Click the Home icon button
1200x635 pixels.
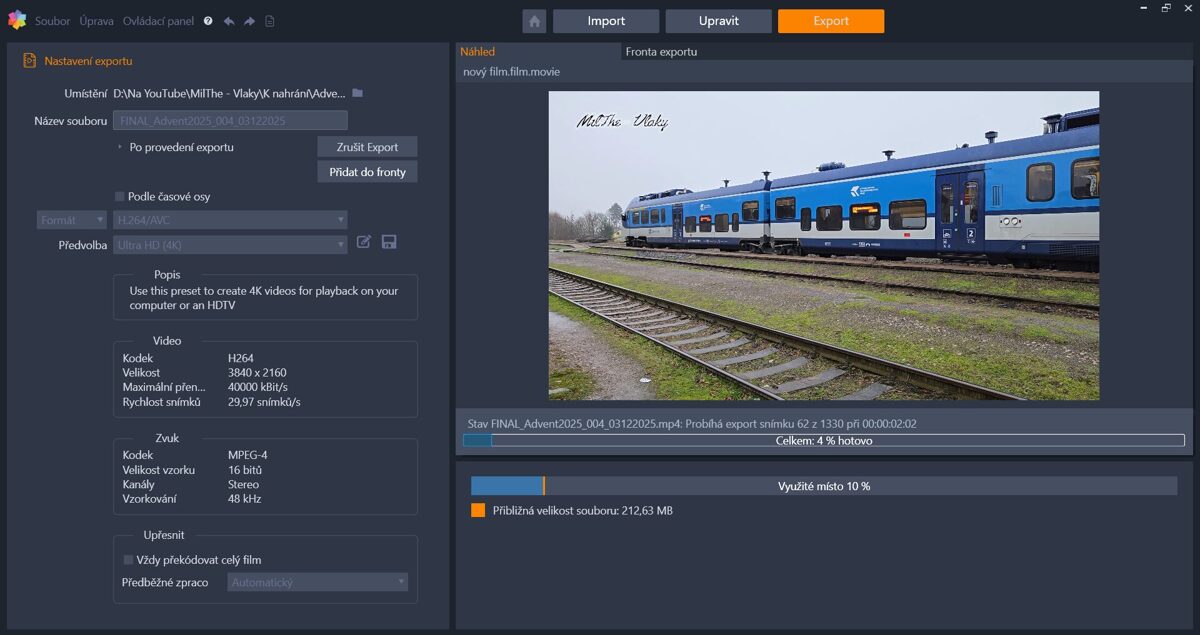click(534, 21)
